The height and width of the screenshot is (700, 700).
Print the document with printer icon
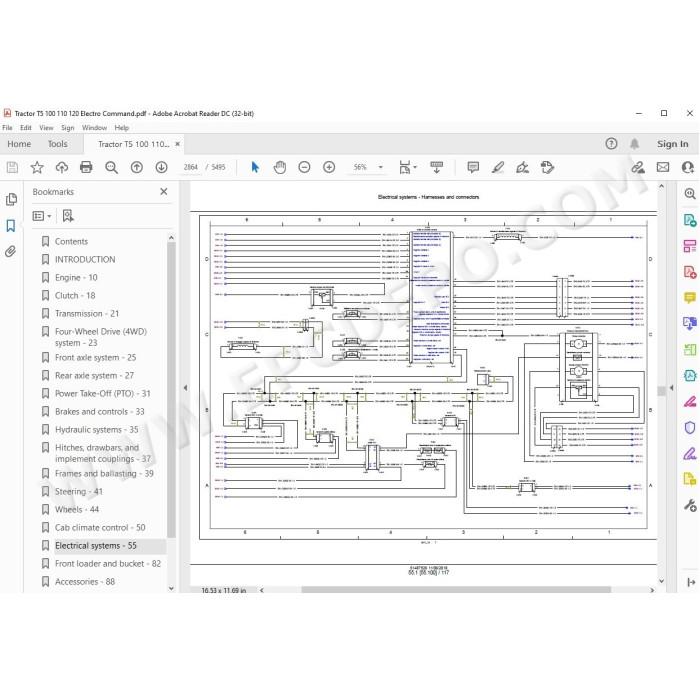point(86,167)
